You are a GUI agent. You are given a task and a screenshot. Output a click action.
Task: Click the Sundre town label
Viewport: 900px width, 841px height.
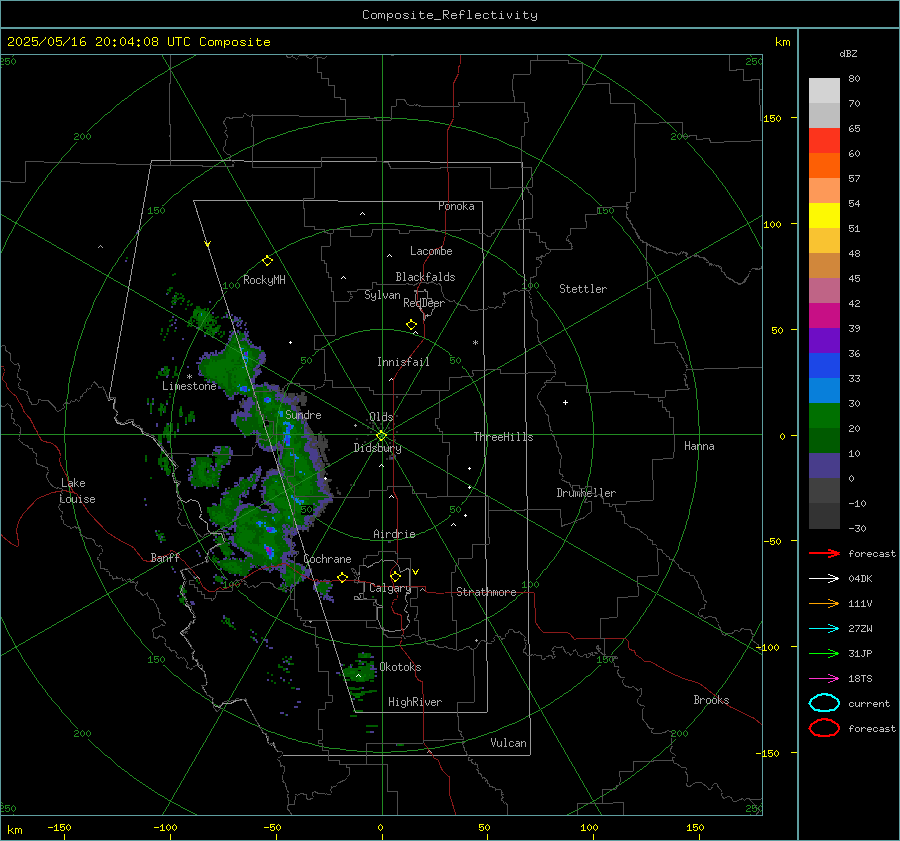(303, 415)
